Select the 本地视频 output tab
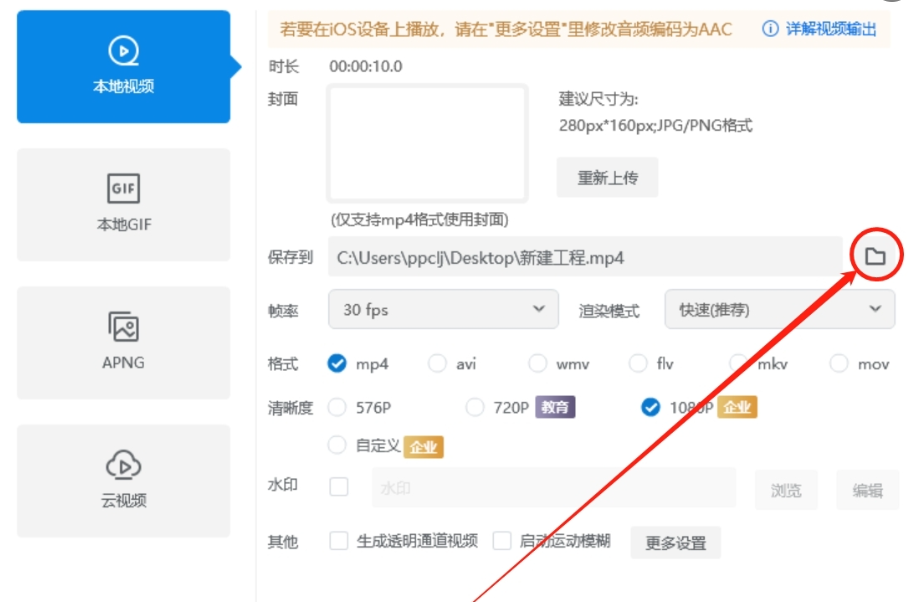 123,67
